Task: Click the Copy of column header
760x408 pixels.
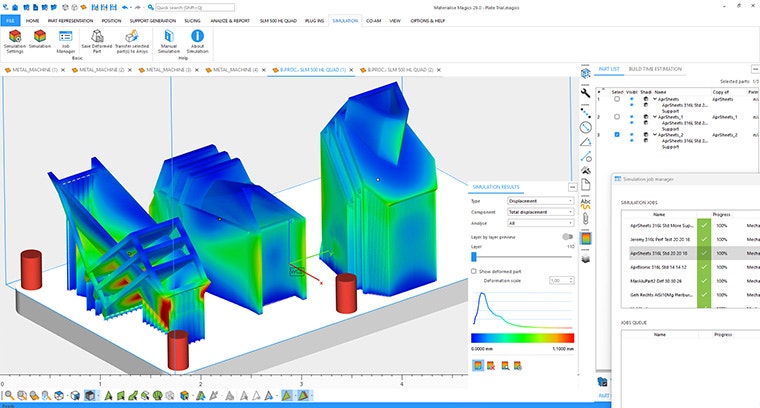Action: tap(721, 92)
